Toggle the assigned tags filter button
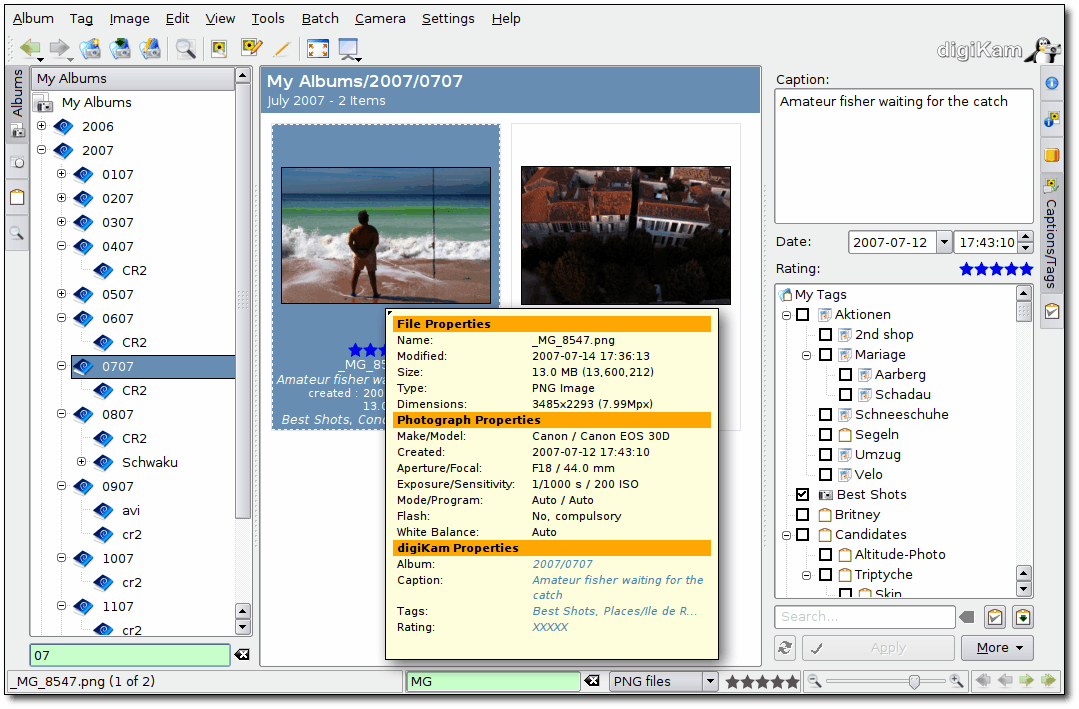Screen dimensions: 1079x709 pos(995,617)
